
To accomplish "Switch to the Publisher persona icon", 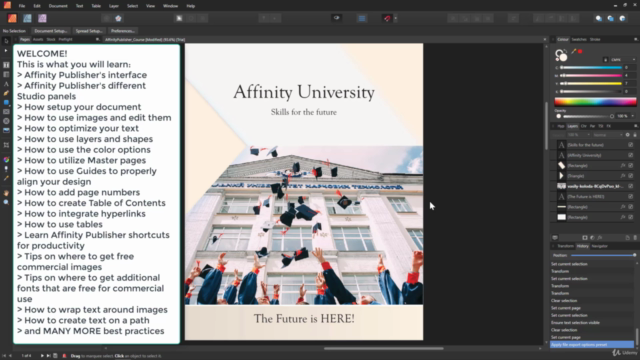I will [x=12, y=18].
